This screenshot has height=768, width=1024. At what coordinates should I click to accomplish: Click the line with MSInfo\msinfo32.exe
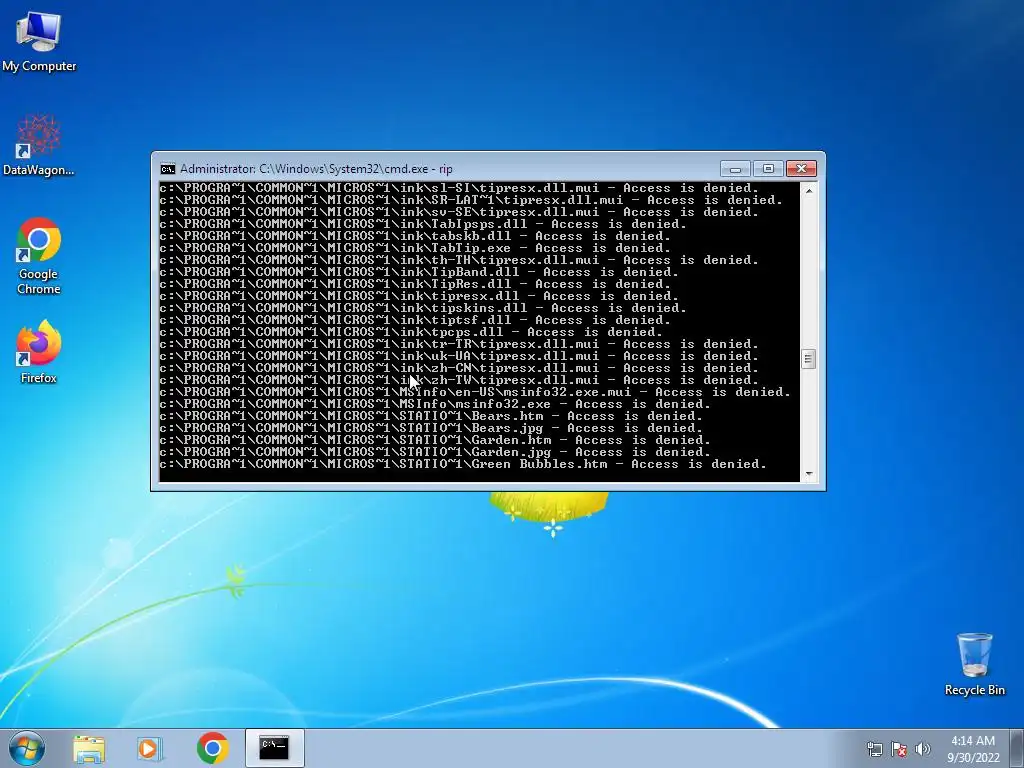pos(435,404)
